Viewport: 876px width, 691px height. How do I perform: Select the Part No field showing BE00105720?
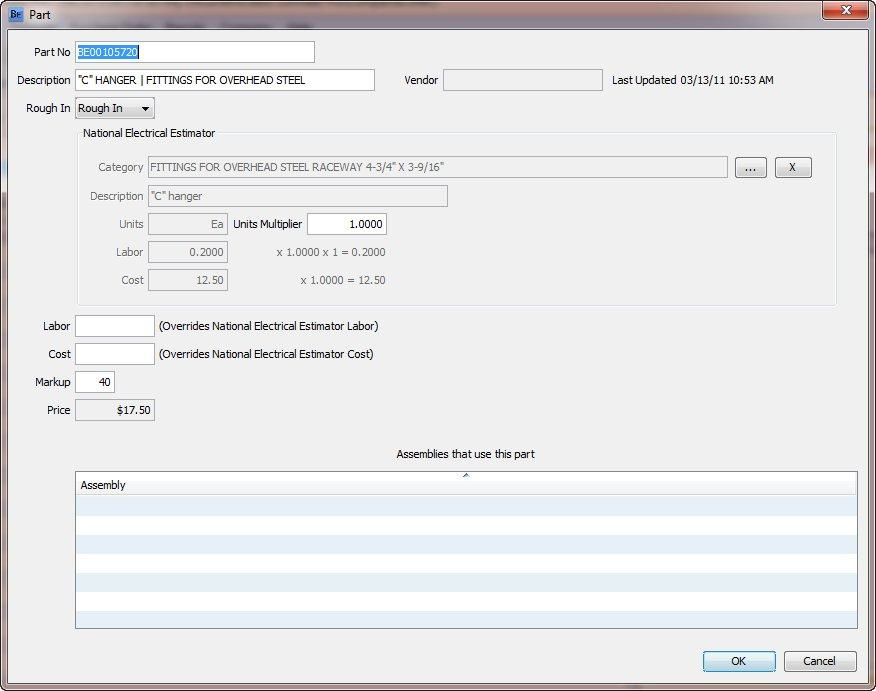(195, 51)
